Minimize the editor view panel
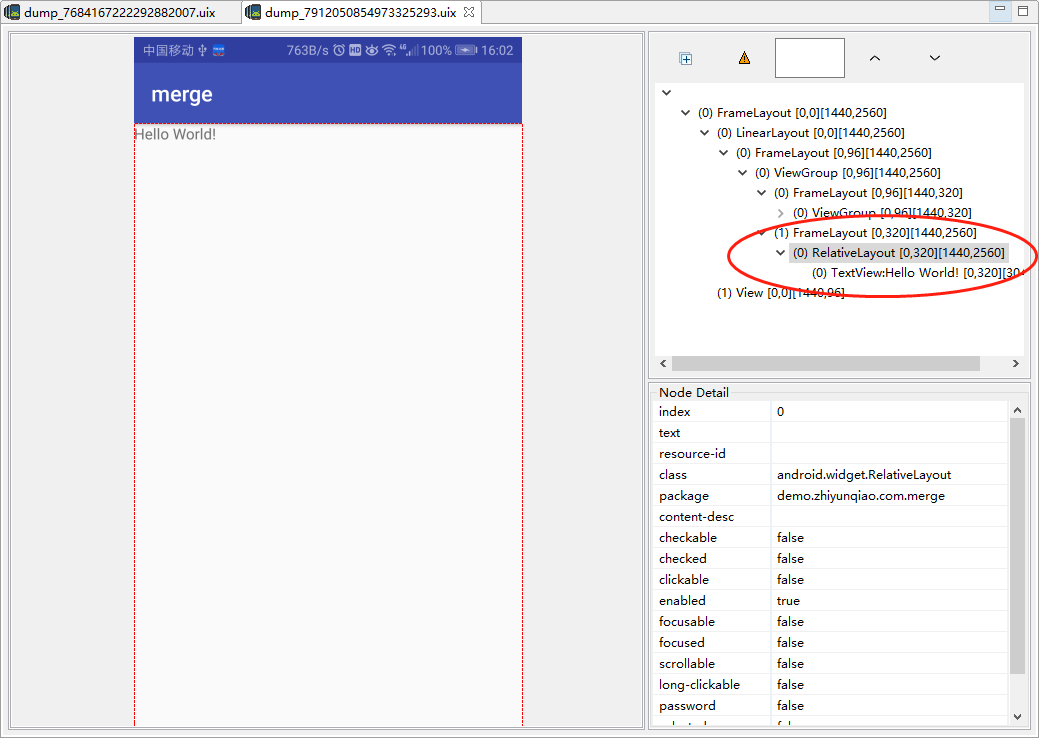 point(1000,9)
